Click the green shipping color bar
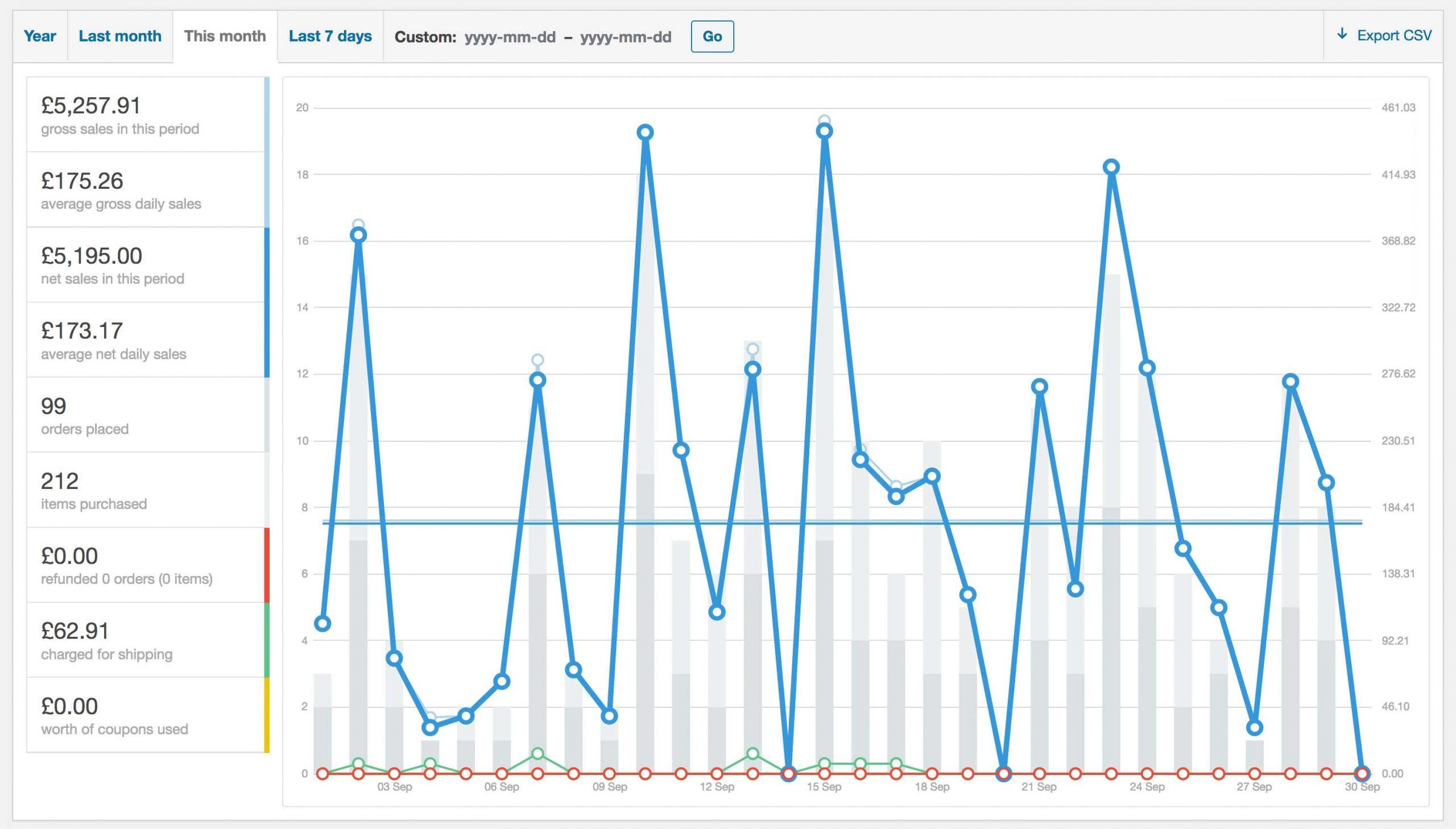Viewport: 1456px width, 829px height. [x=267, y=640]
